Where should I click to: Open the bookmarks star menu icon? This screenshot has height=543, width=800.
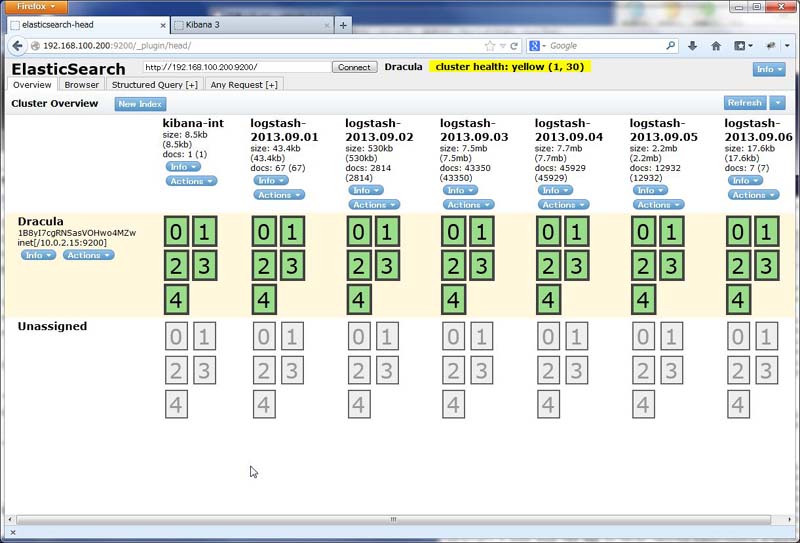(743, 46)
